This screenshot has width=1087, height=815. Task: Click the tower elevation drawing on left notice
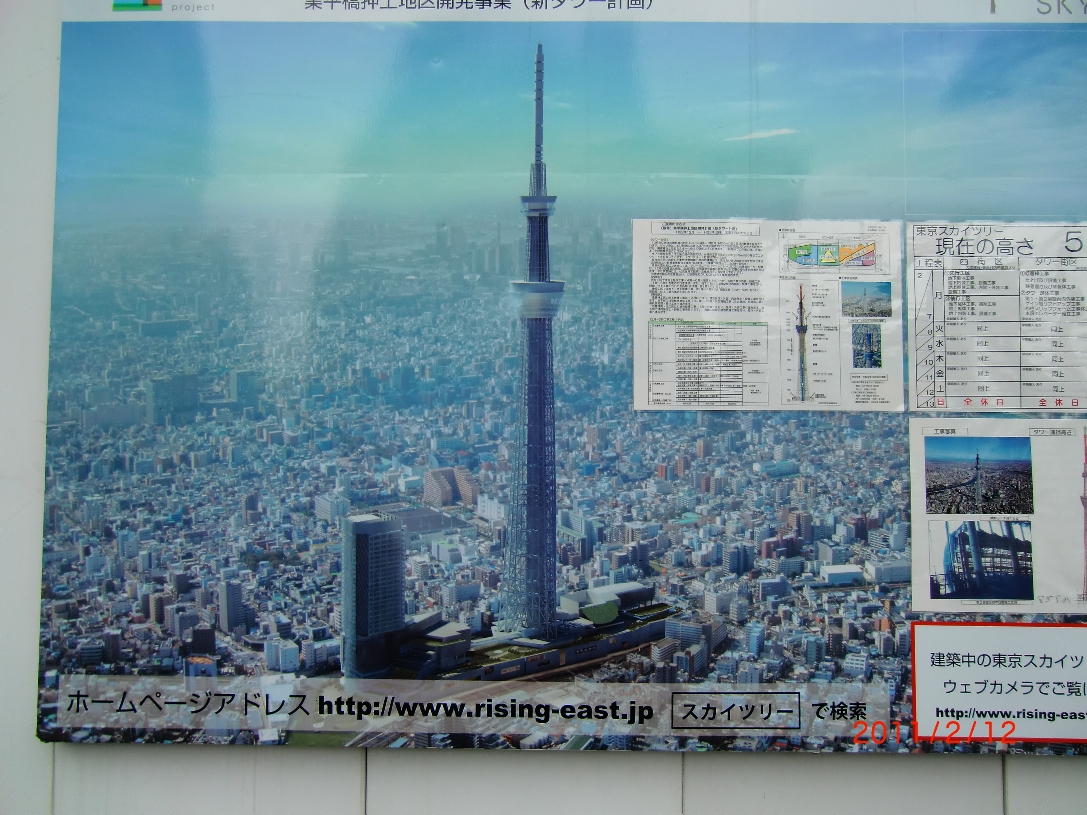800,340
